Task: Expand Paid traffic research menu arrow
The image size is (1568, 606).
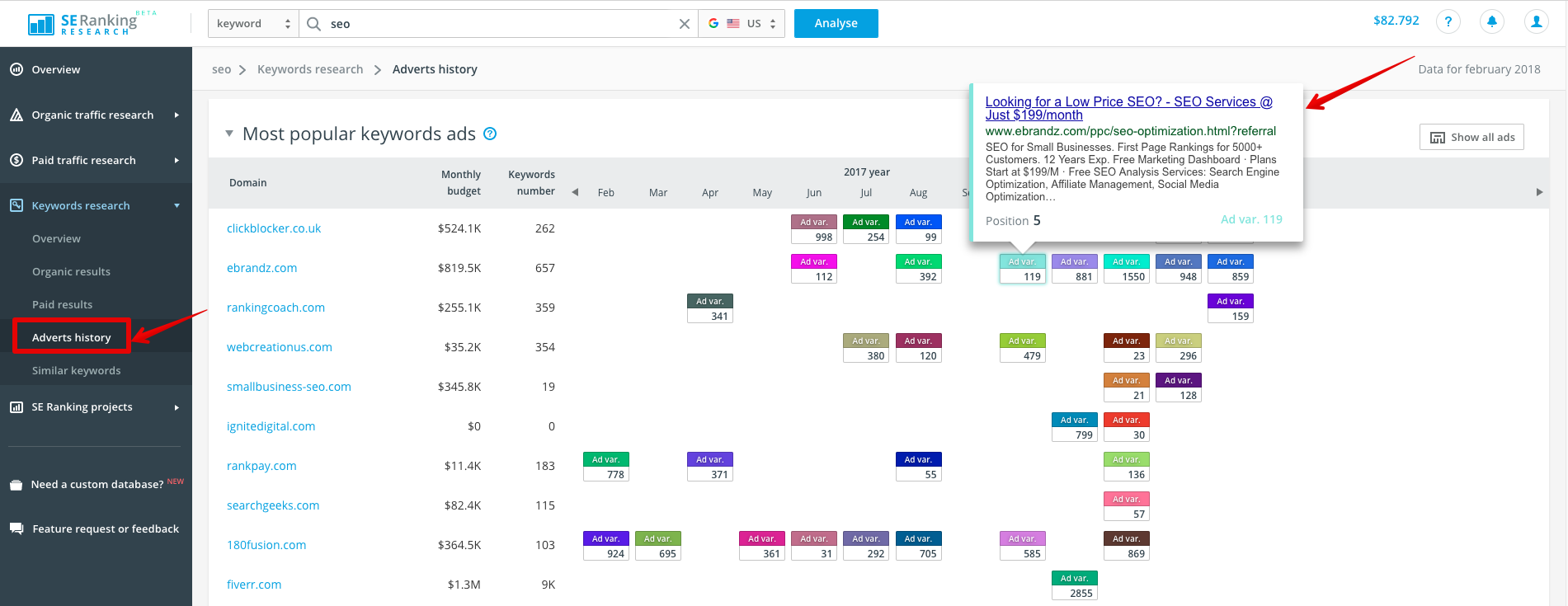Action: (177, 160)
